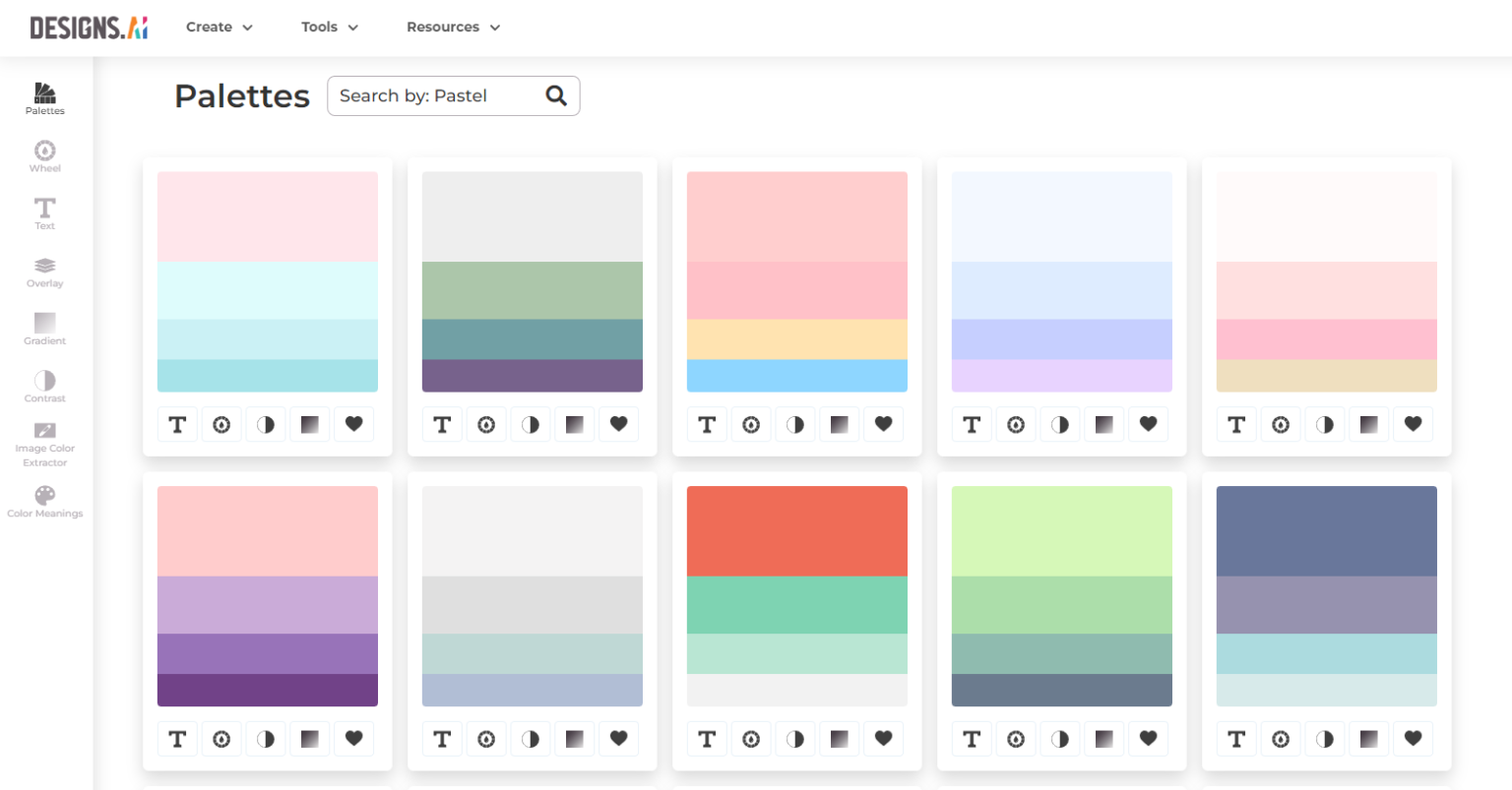Select the Text tool in the sidebar
The width and height of the screenshot is (1512, 790).
(44, 211)
